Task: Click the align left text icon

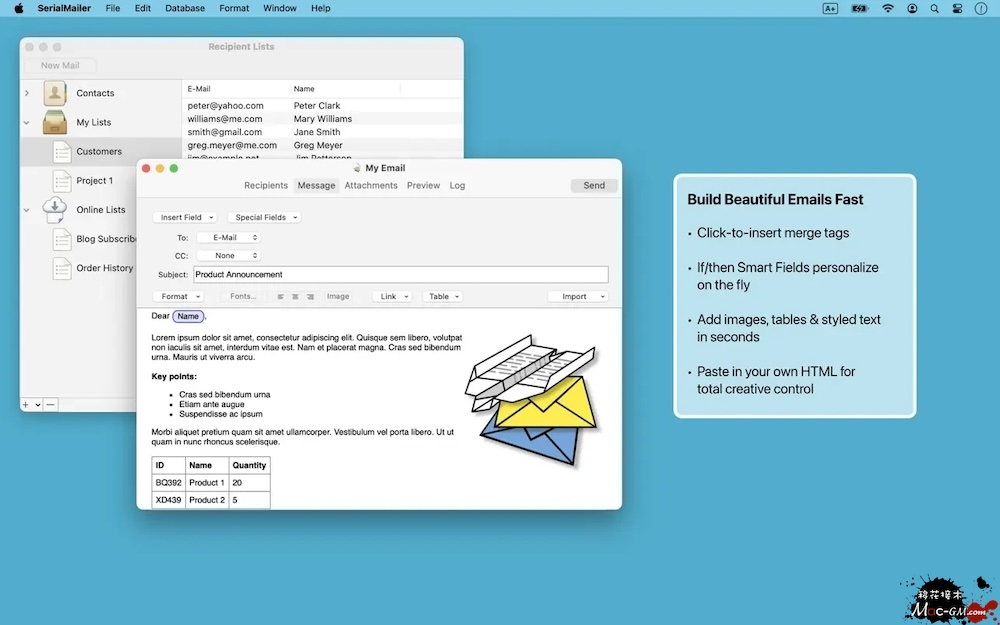Action: pos(281,297)
